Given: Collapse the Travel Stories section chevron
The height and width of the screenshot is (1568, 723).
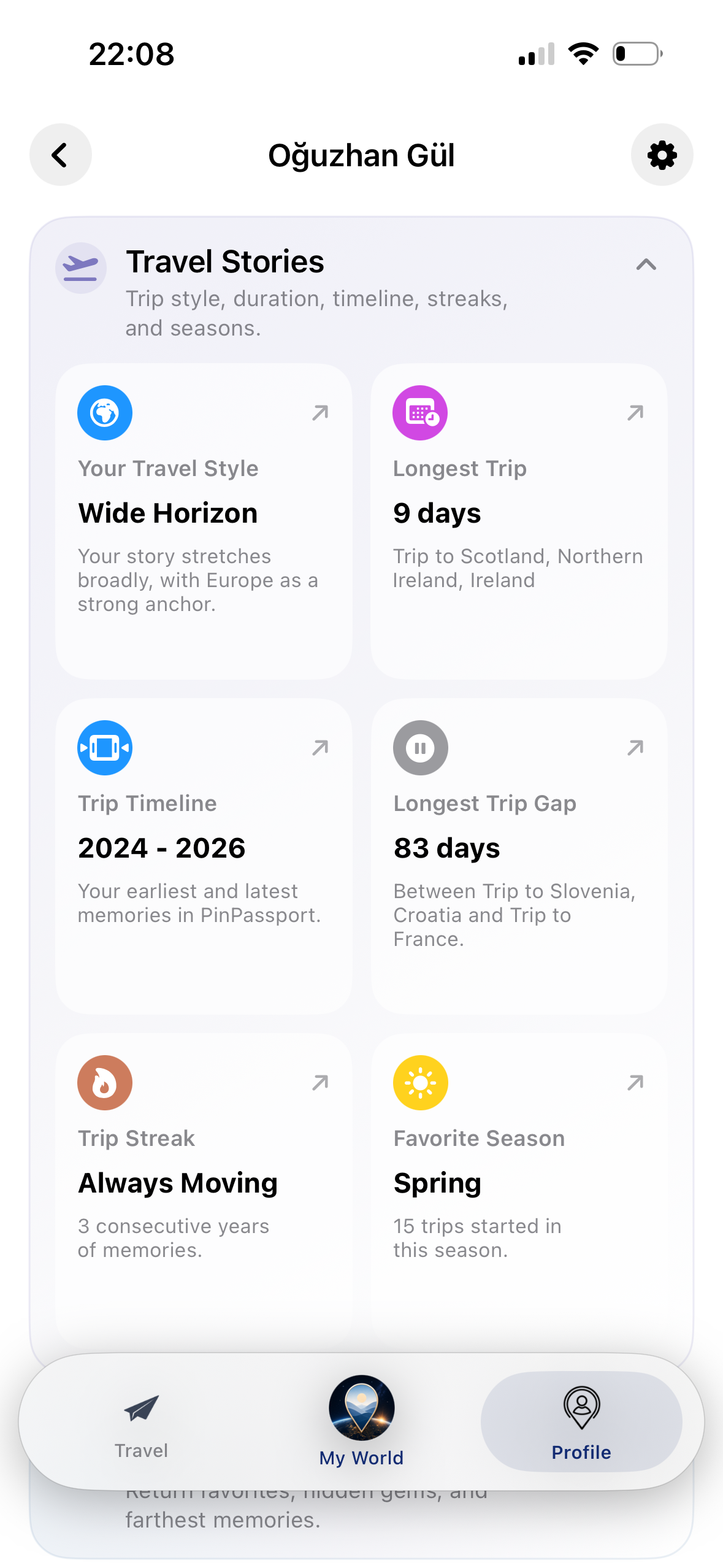Looking at the screenshot, I should [646, 264].
